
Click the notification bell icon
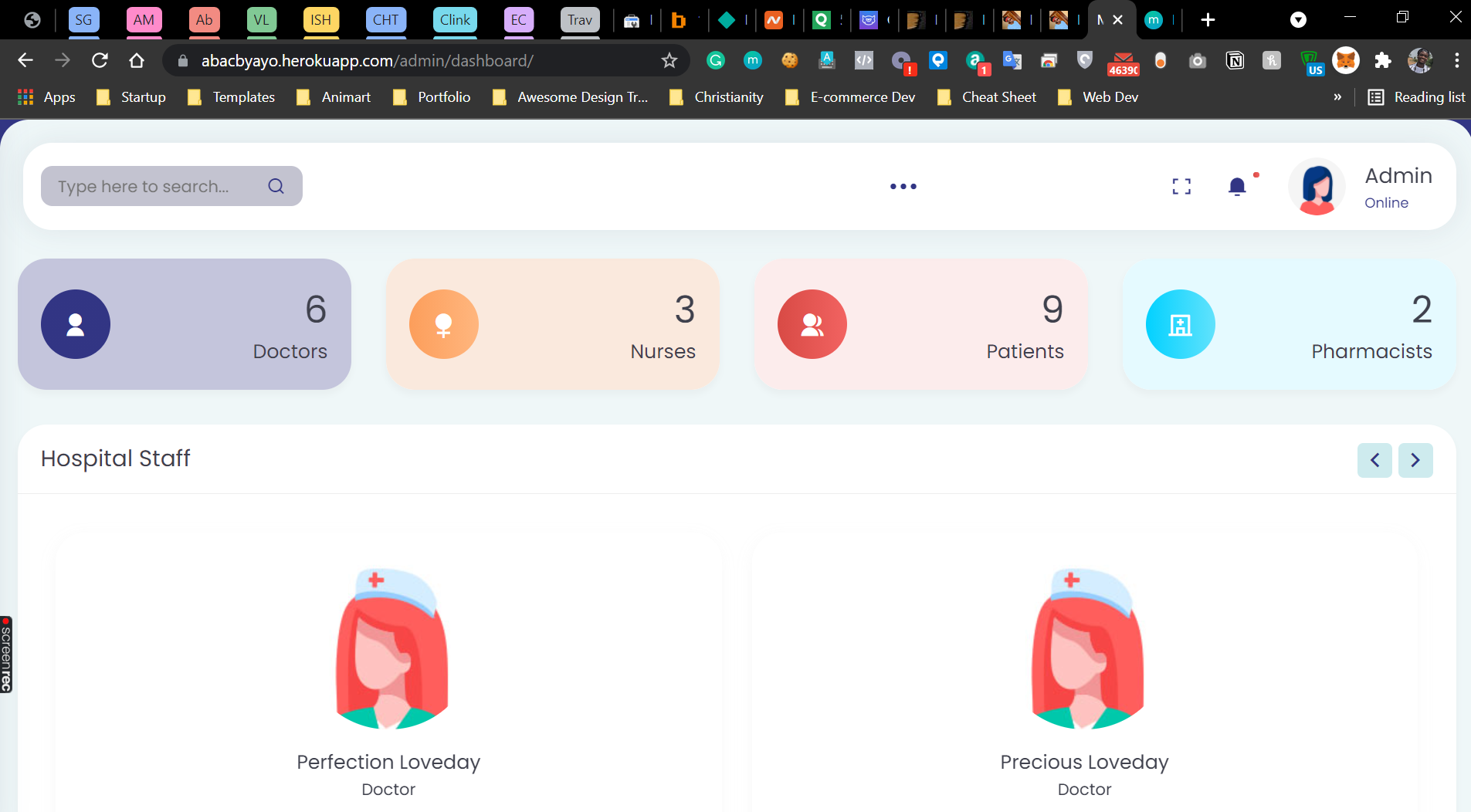pos(1237,187)
